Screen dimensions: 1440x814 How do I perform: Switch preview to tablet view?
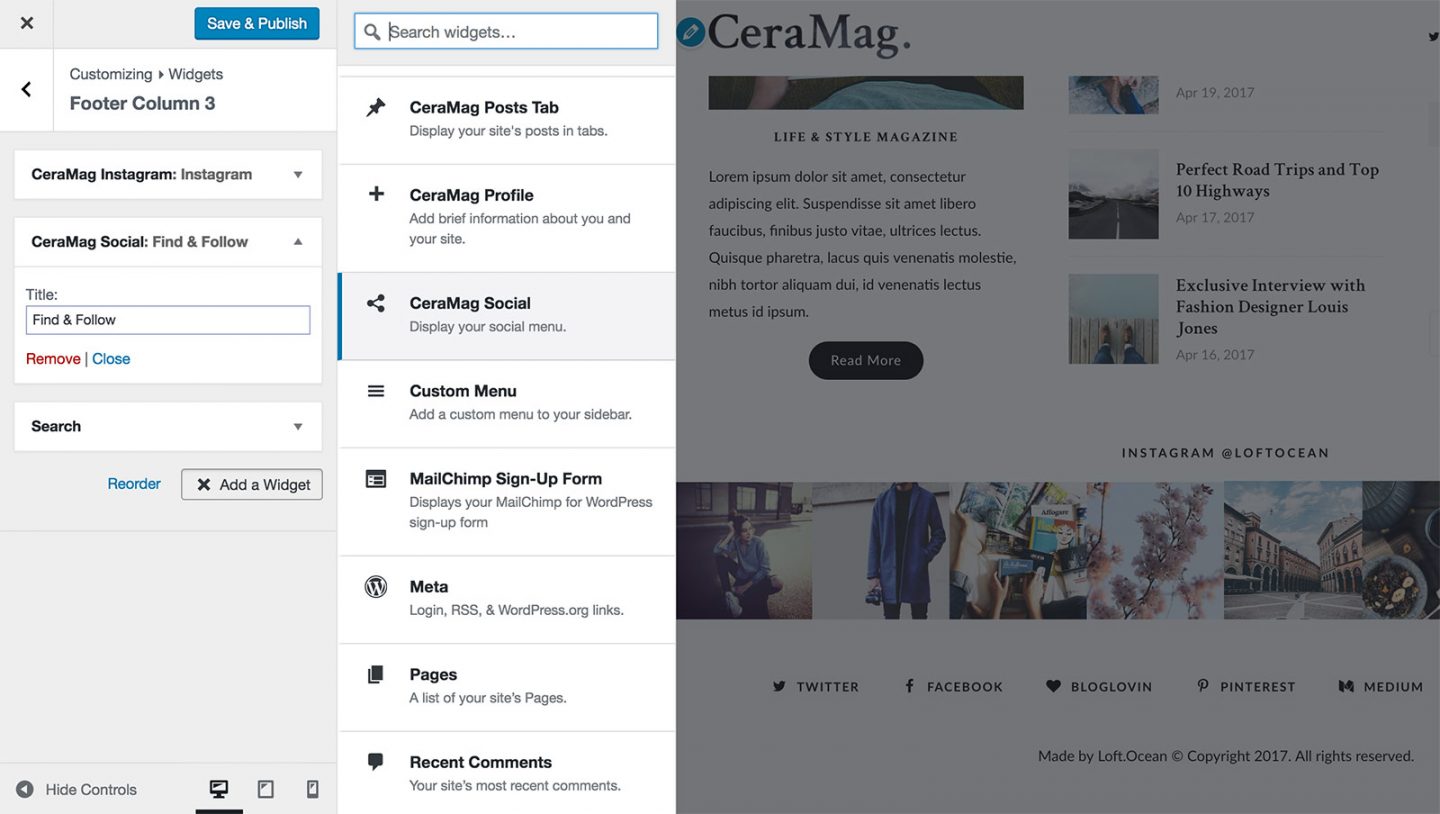tap(266, 789)
